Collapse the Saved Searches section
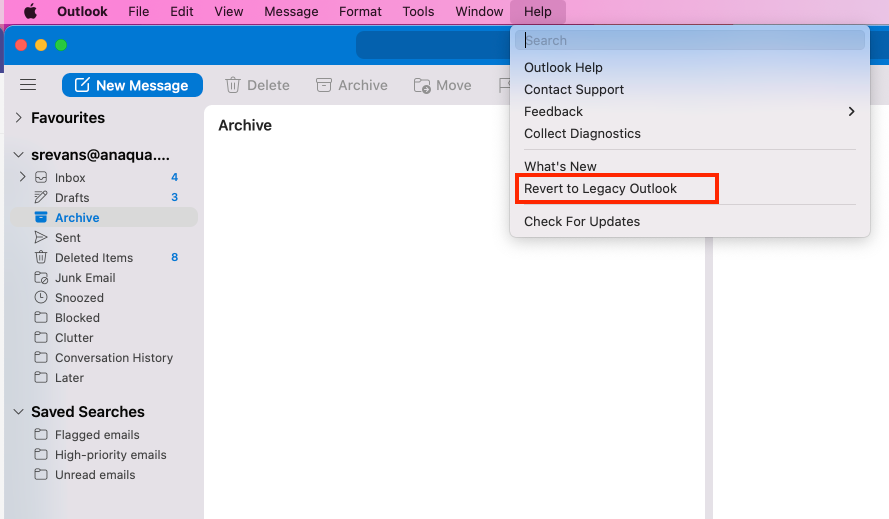 (x=19, y=412)
